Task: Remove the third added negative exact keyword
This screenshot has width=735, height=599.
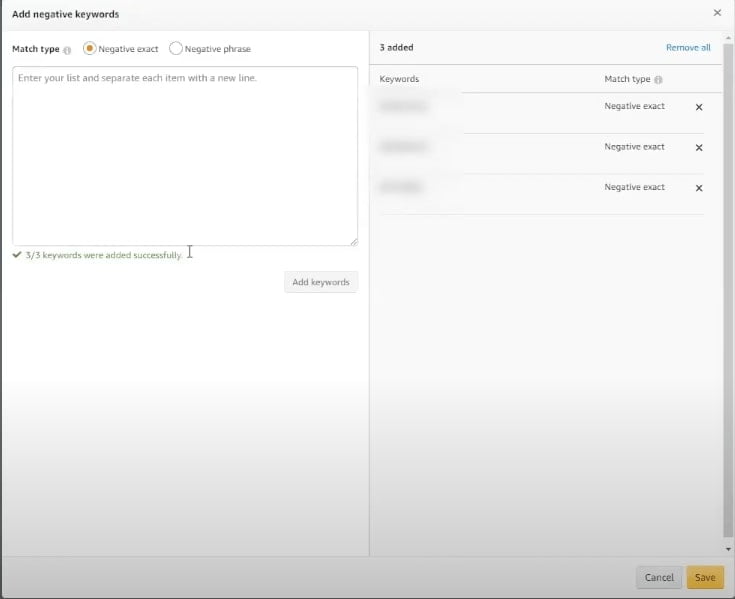Action: (699, 188)
